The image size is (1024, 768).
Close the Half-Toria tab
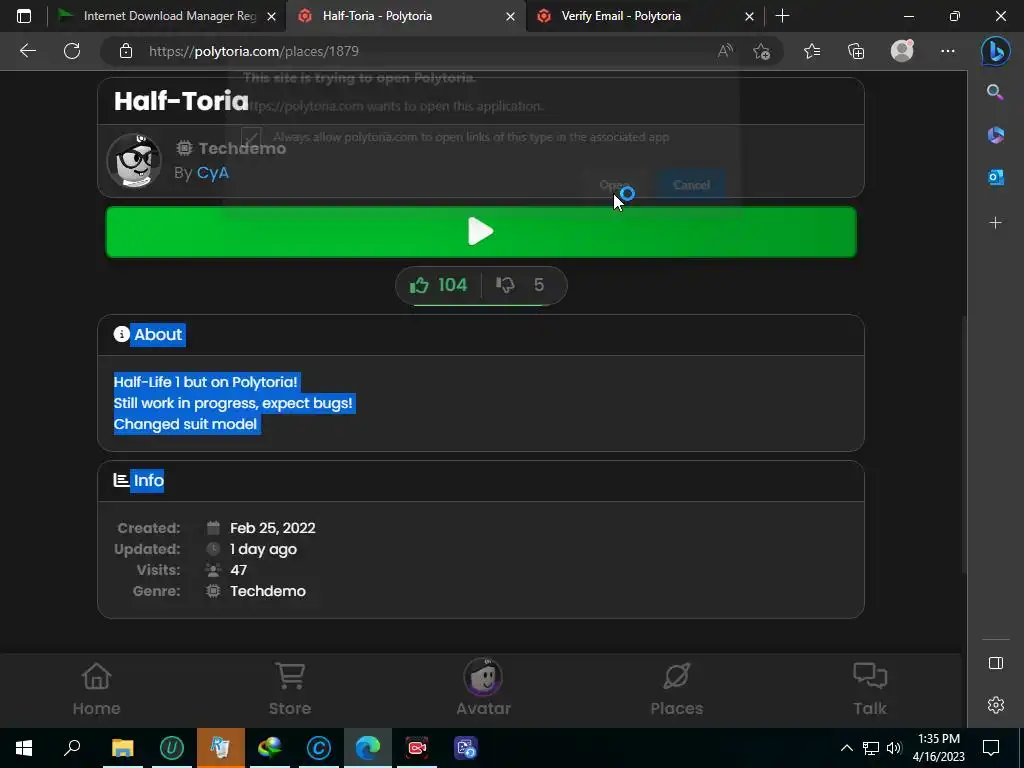click(x=511, y=16)
